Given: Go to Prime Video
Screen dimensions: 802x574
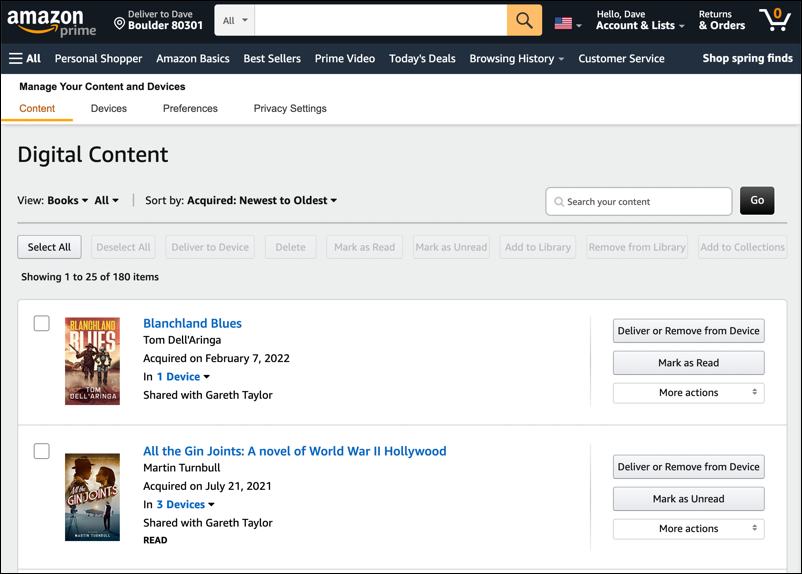Looking at the screenshot, I should (345, 59).
